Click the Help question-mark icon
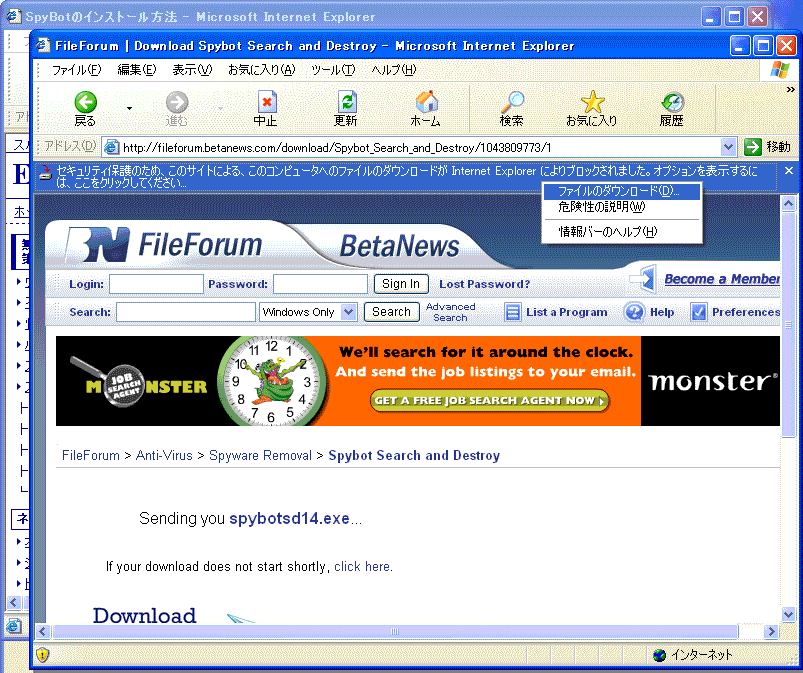This screenshot has height=673, width=803. [635, 312]
